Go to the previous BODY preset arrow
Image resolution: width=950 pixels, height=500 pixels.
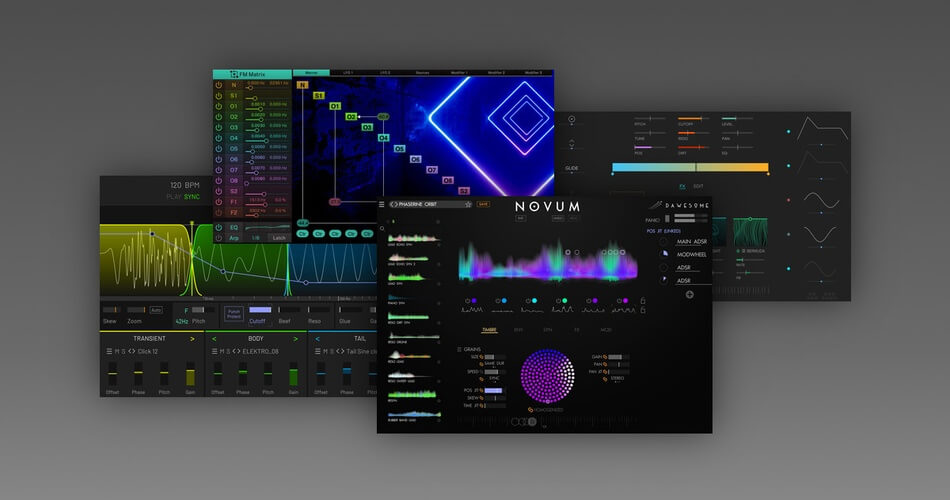pos(214,339)
